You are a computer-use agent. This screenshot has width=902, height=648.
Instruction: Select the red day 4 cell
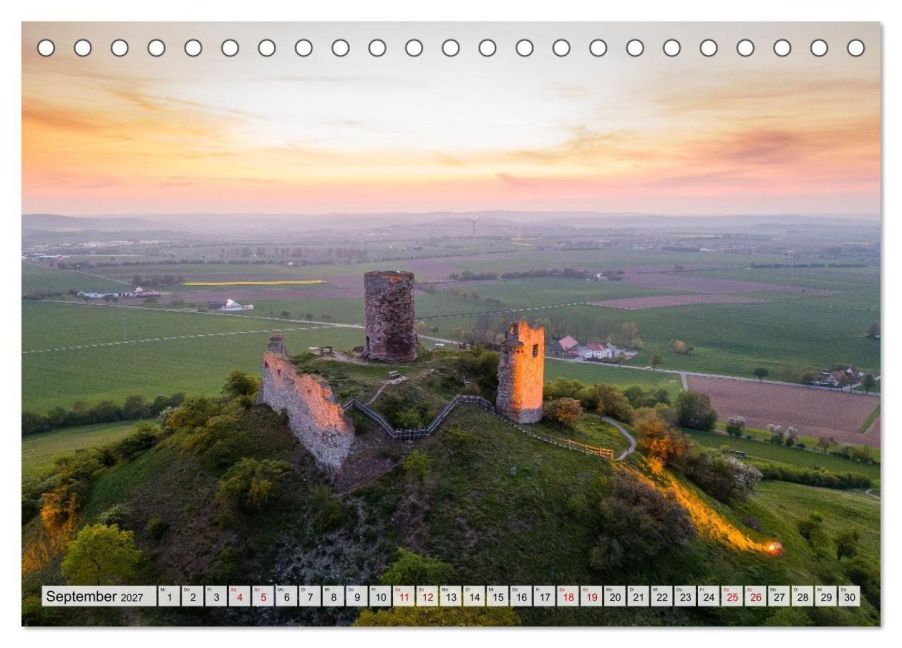pyautogui.click(x=240, y=596)
